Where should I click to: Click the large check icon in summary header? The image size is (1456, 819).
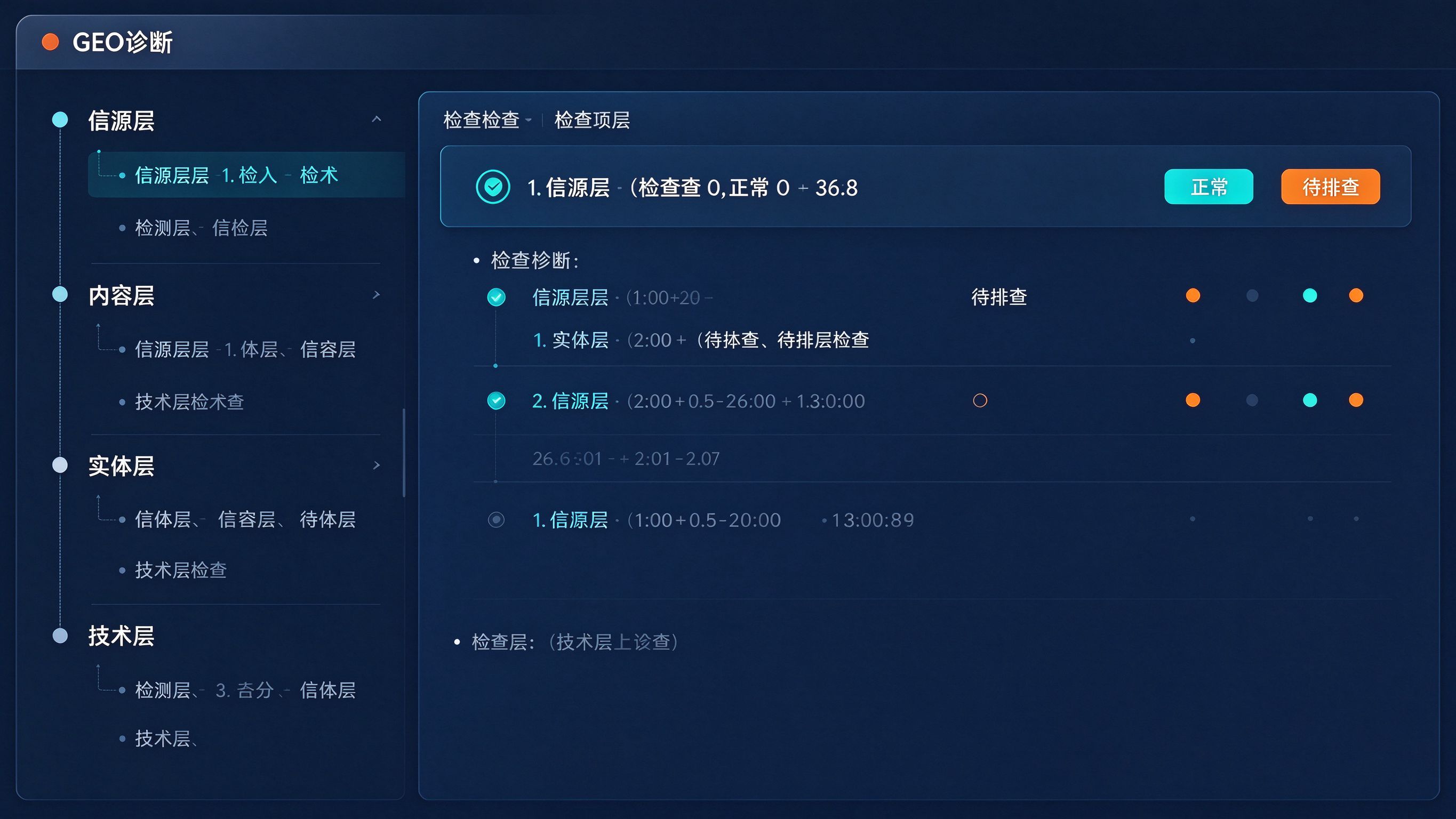point(493,187)
